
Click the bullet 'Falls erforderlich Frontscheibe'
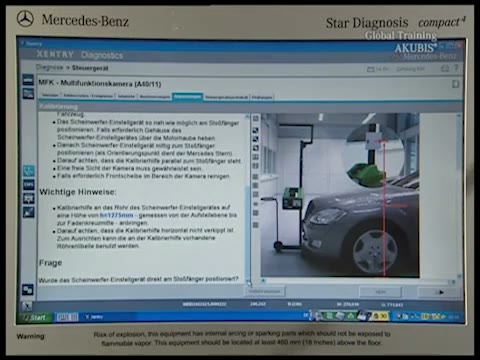[143, 176]
